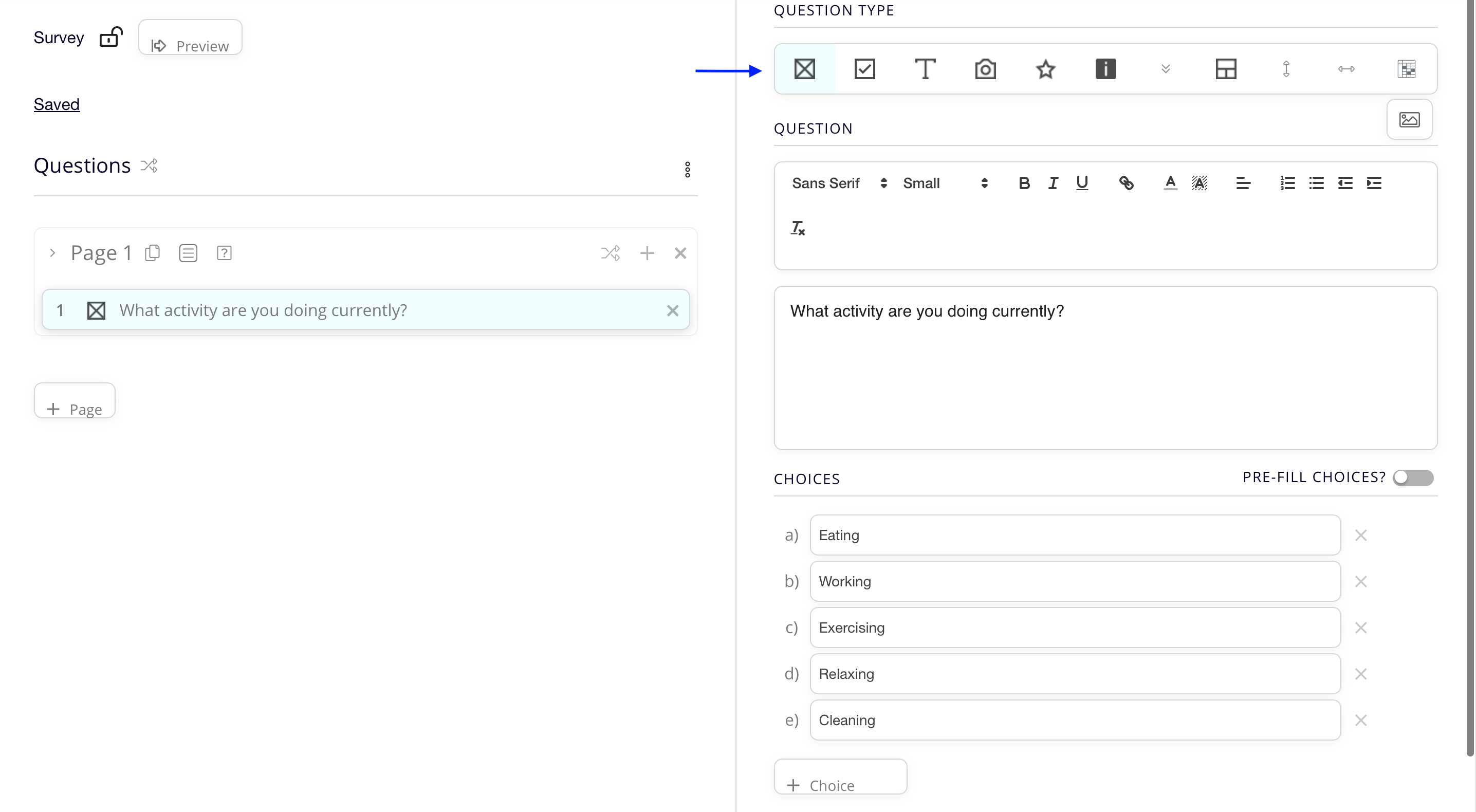
Task: Click the Relaxing choice input field
Action: (x=1074, y=673)
